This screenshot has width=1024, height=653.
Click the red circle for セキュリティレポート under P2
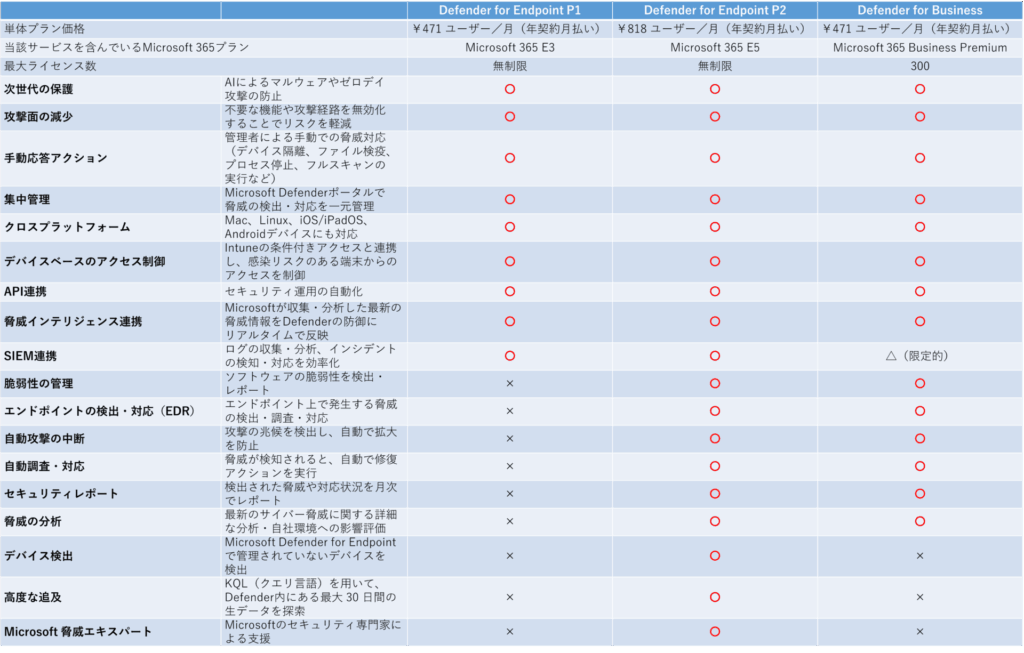tap(715, 494)
